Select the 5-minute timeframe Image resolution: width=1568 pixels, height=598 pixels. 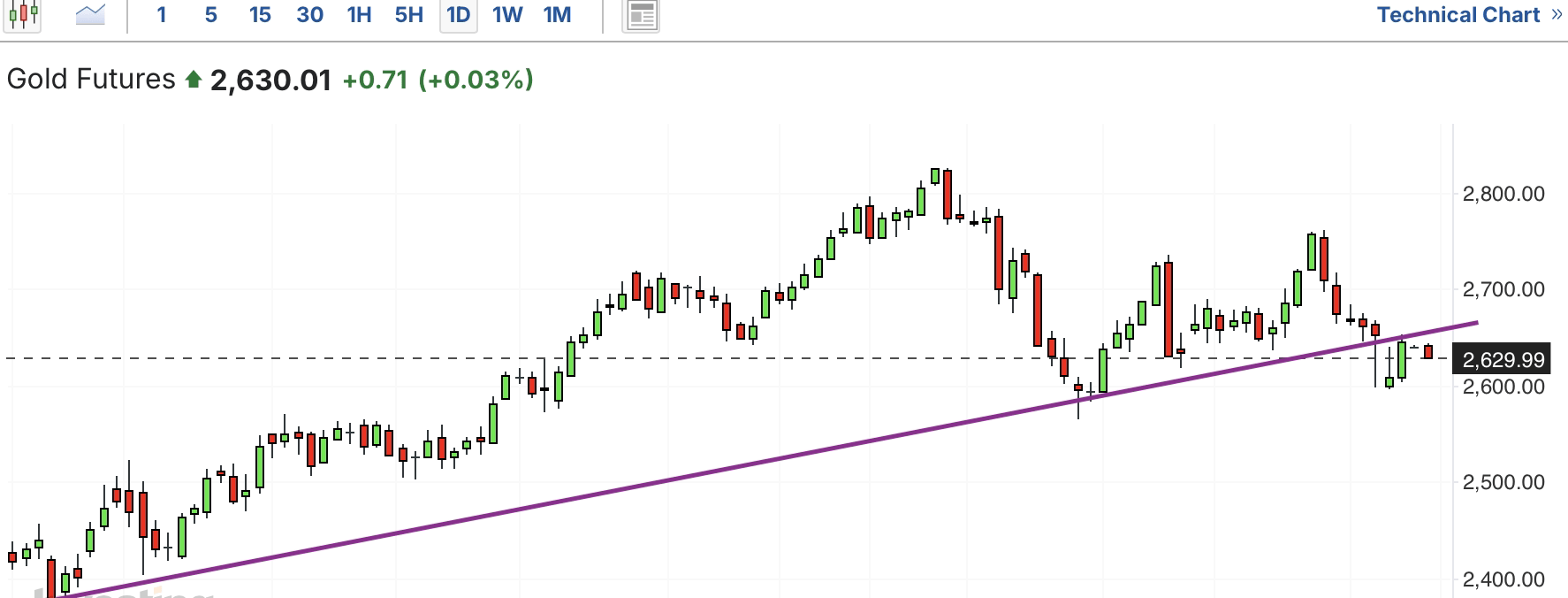tap(210, 15)
